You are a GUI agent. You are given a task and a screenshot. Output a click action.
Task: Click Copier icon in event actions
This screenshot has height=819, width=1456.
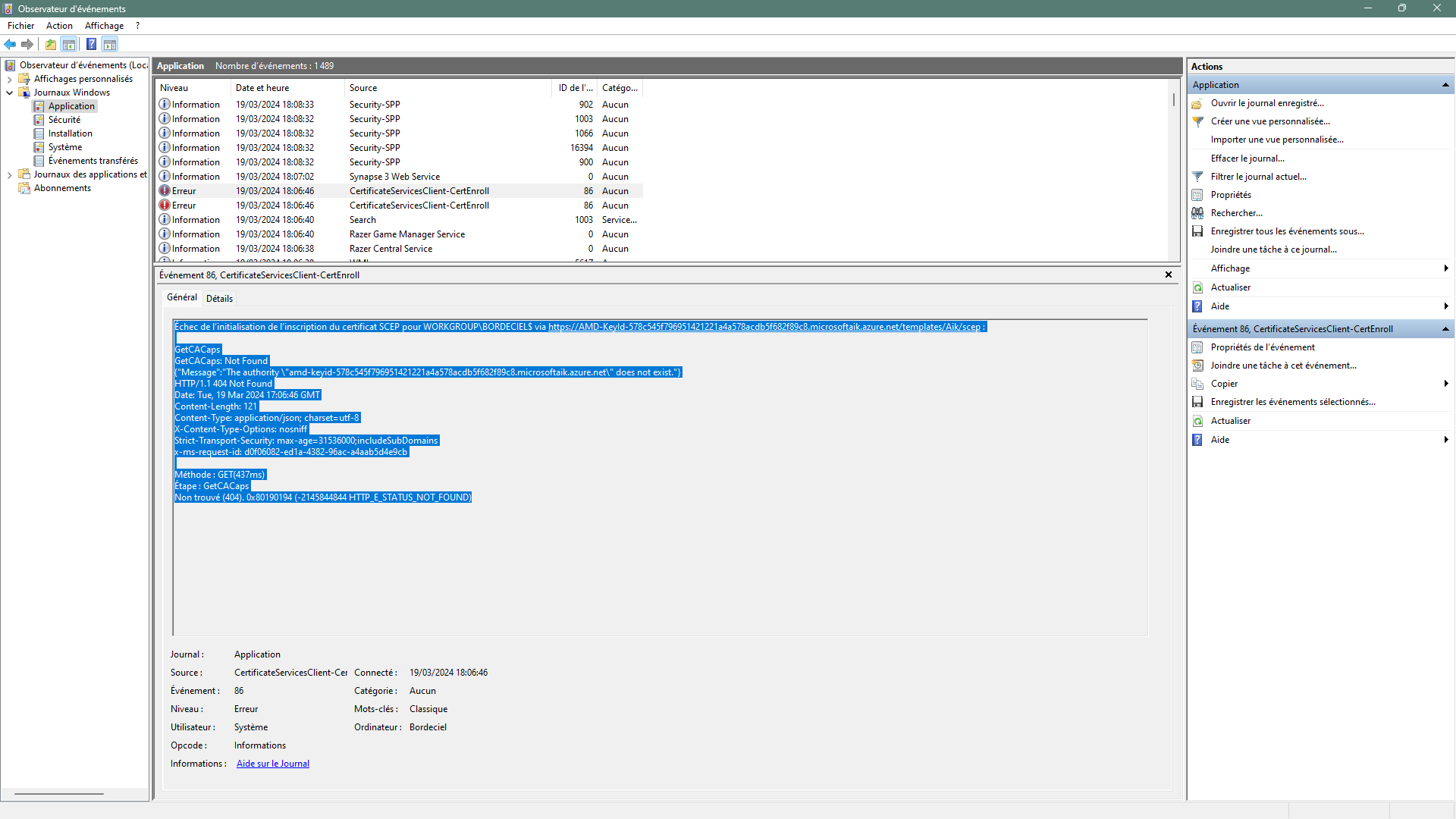(1197, 384)
